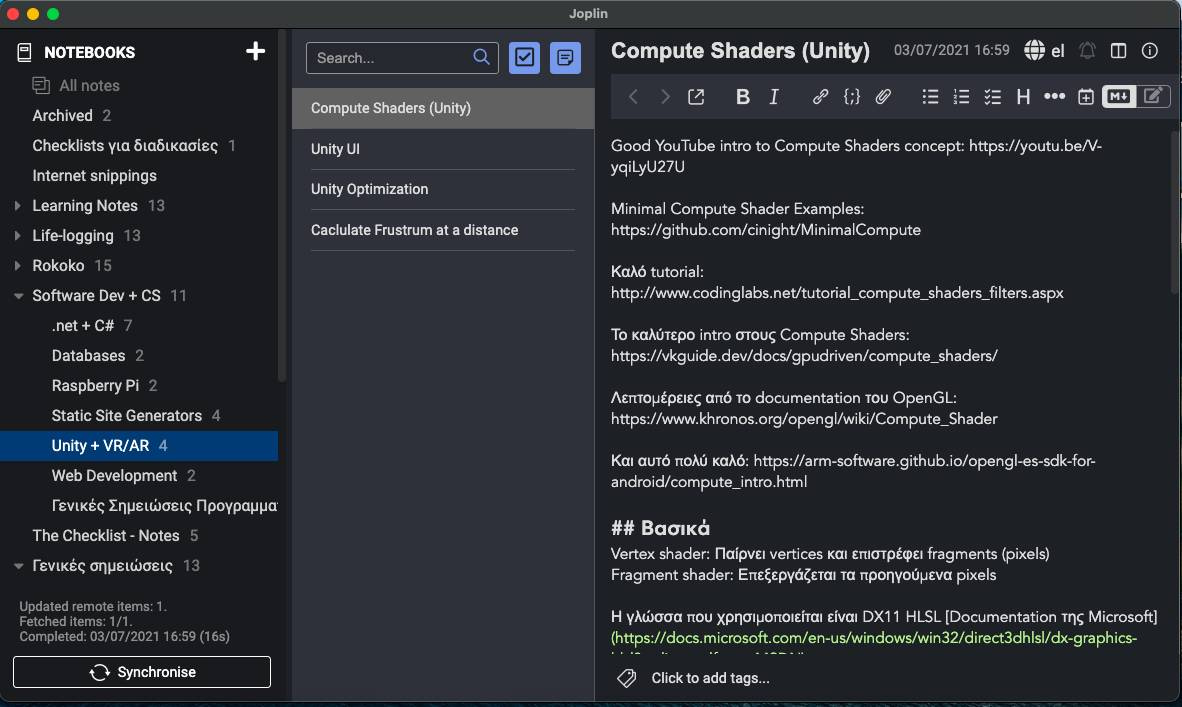This screenshot has width=1182, height=707.
Task: Click the search magnifier icon
Action: [481, 57]
